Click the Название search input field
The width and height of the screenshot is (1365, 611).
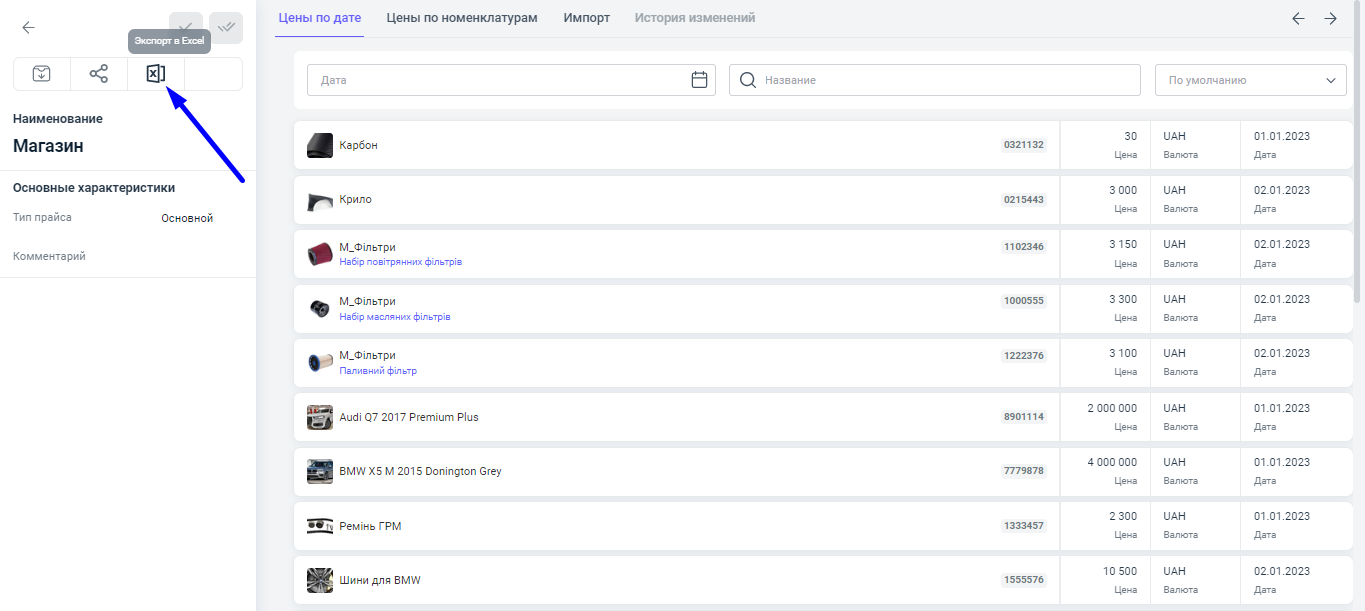(x=945, y=80)
